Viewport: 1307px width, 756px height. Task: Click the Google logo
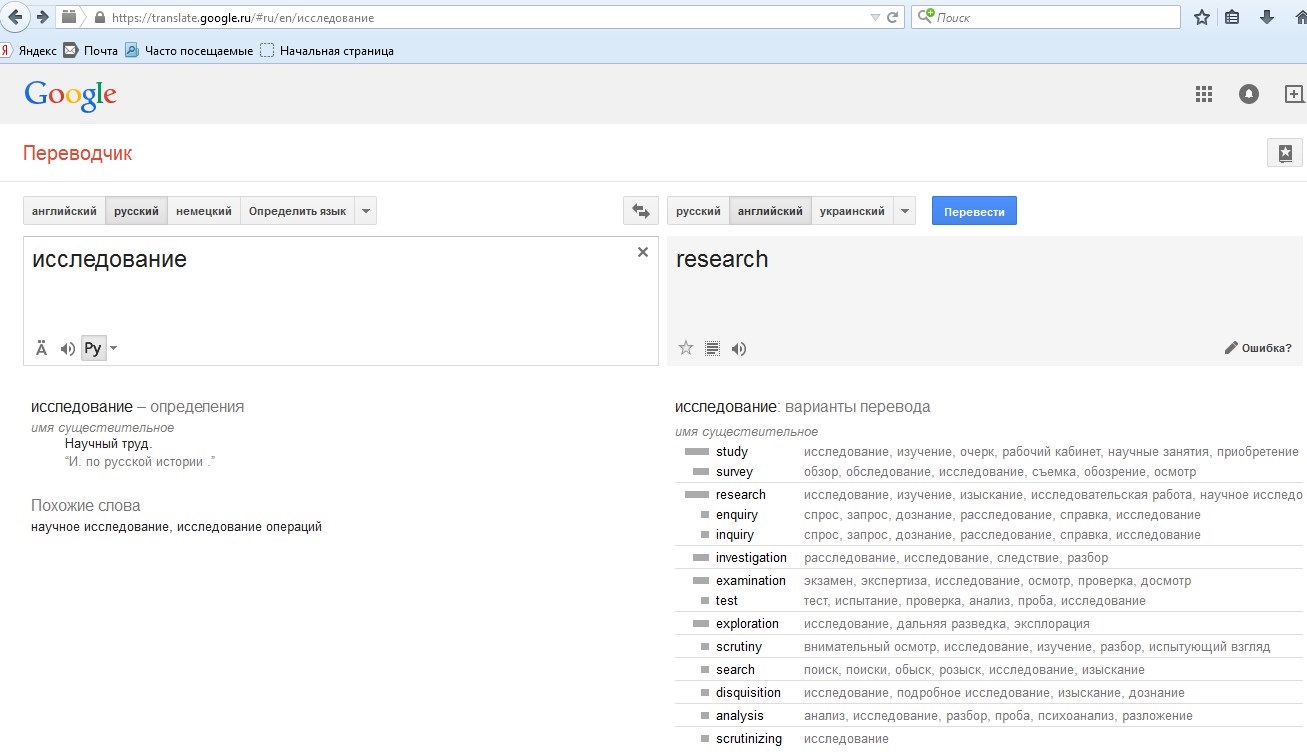pyautogui.click(x=71, y=95)
